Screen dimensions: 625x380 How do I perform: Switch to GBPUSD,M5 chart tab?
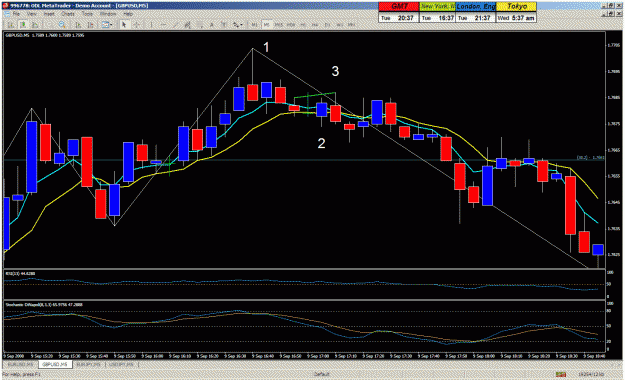pyautogui.click(x=55, y=364)
